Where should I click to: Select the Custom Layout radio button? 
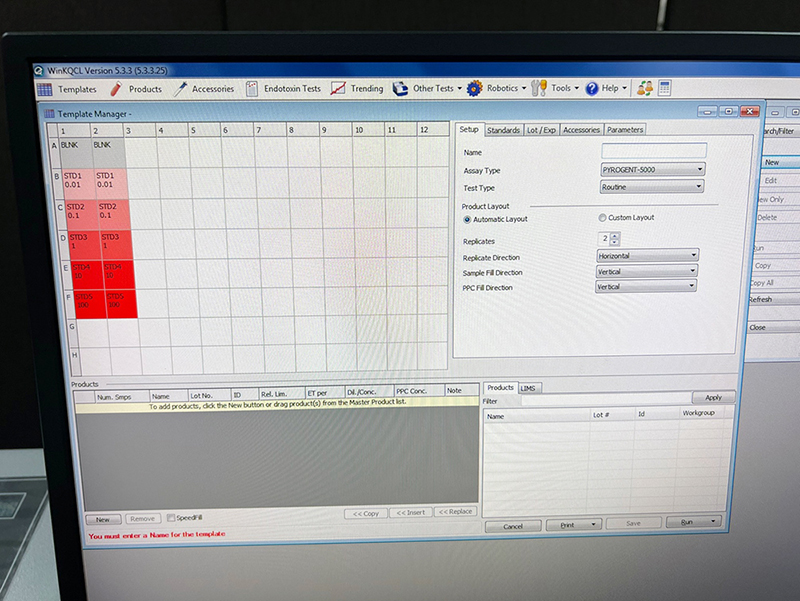[602, 218]
